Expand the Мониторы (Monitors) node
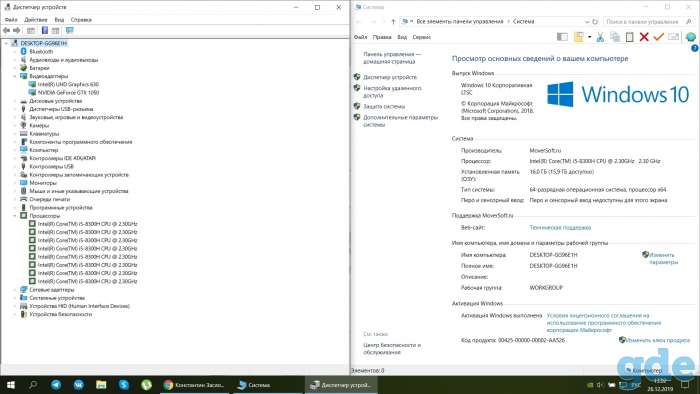Image resolution: width=700 pixels, height=394 pixels. coord(15,183)
